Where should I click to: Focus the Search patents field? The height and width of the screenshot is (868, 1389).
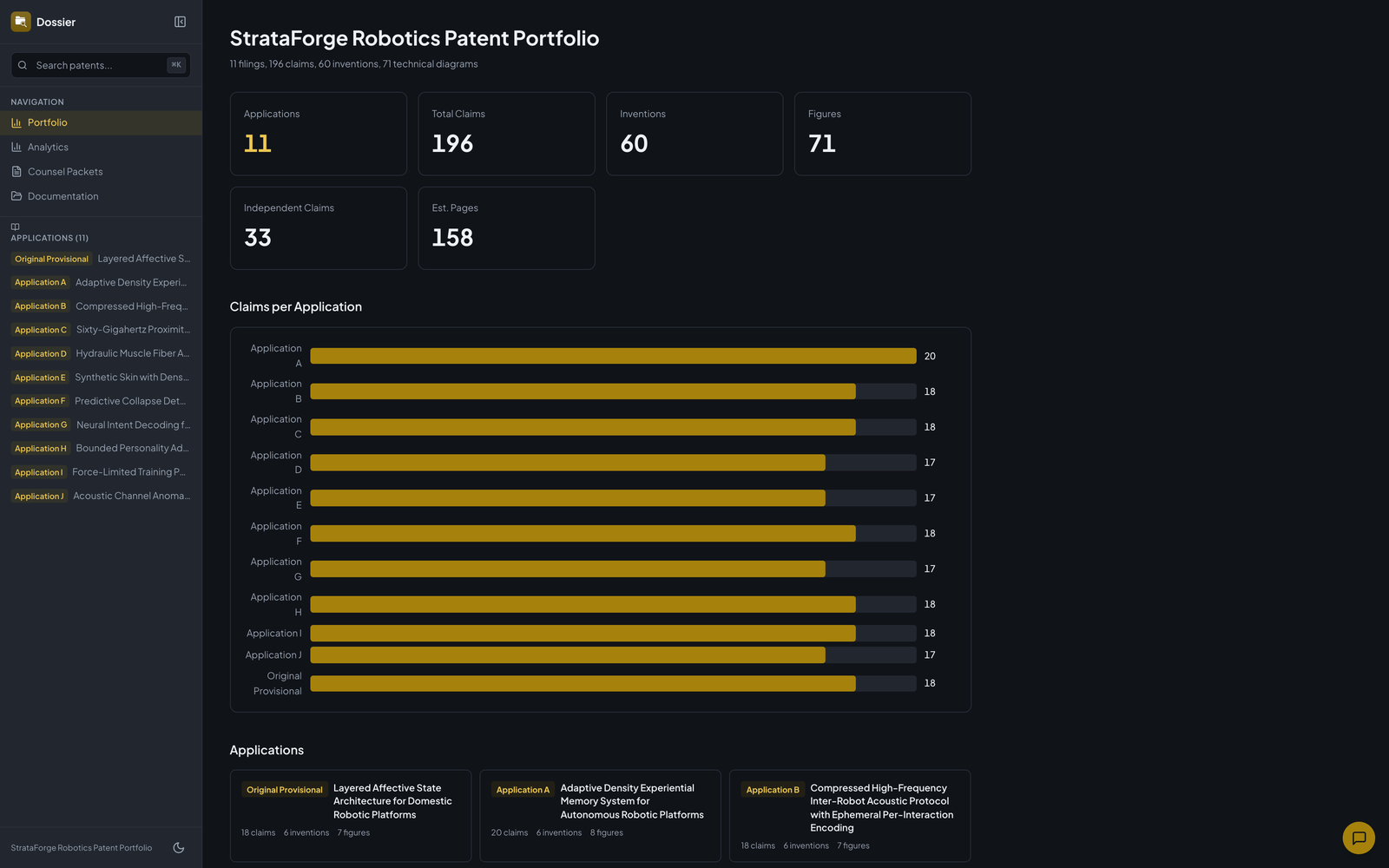(101, 65)
